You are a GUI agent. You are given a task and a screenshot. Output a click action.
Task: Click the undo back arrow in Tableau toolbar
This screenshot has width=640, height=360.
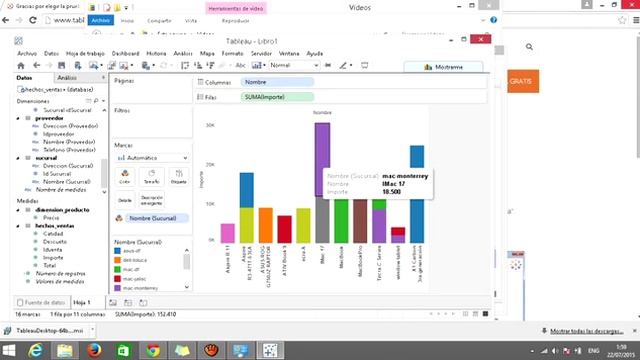pyautogui.click(x=37, y=65)
